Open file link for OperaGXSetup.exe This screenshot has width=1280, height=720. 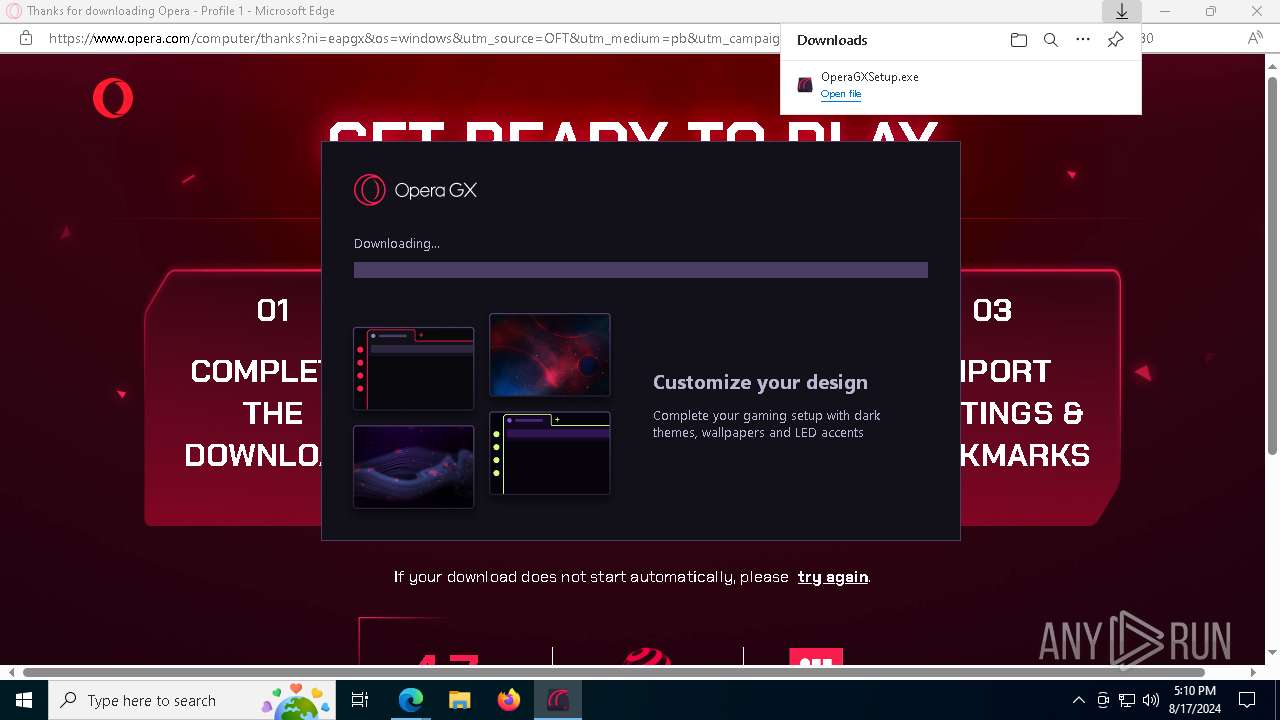pyautogui.click(x=841, y=94)
